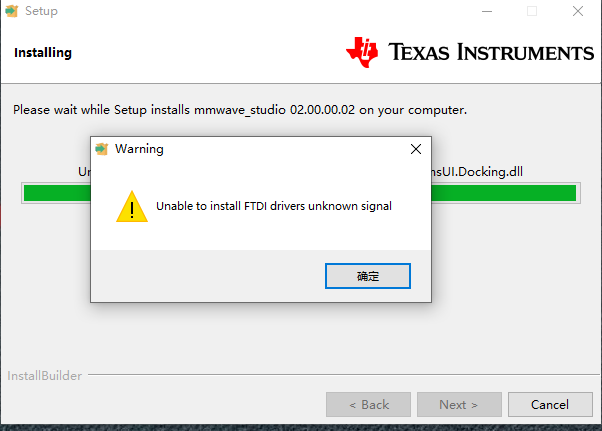
Task: Click the Texas Instruments wordmark text
Action: pos(491,52)
